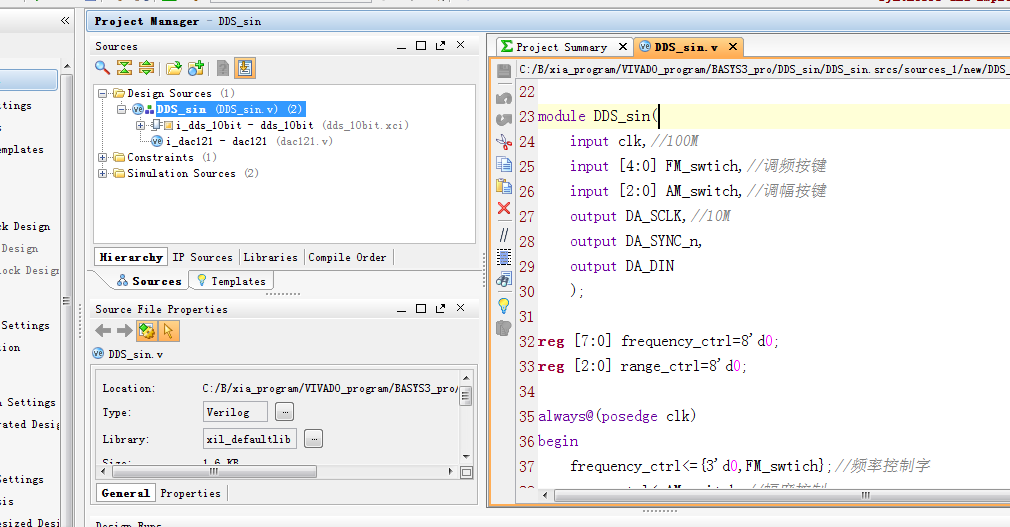
Task: Collapse all sources in the hierarchy tree
Action: pos(124,68)
